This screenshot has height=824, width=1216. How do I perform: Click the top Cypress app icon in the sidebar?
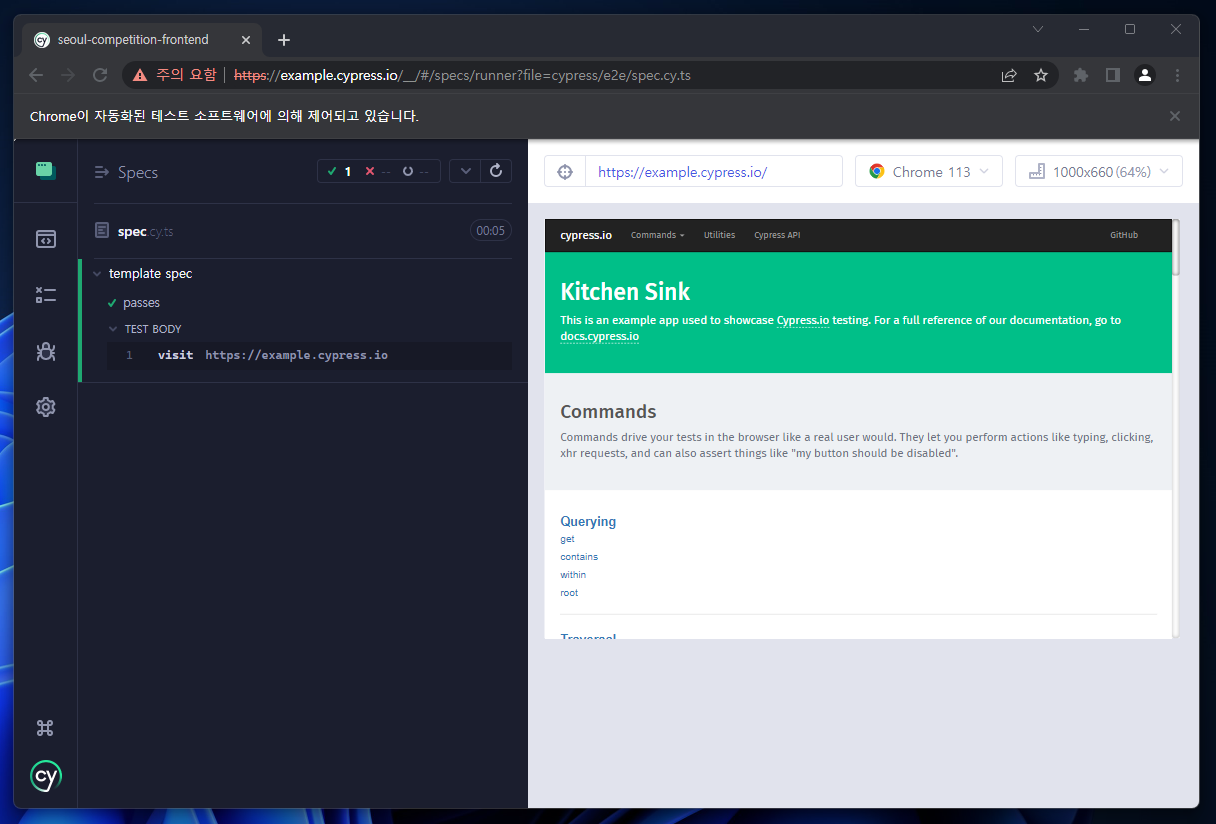45,170
